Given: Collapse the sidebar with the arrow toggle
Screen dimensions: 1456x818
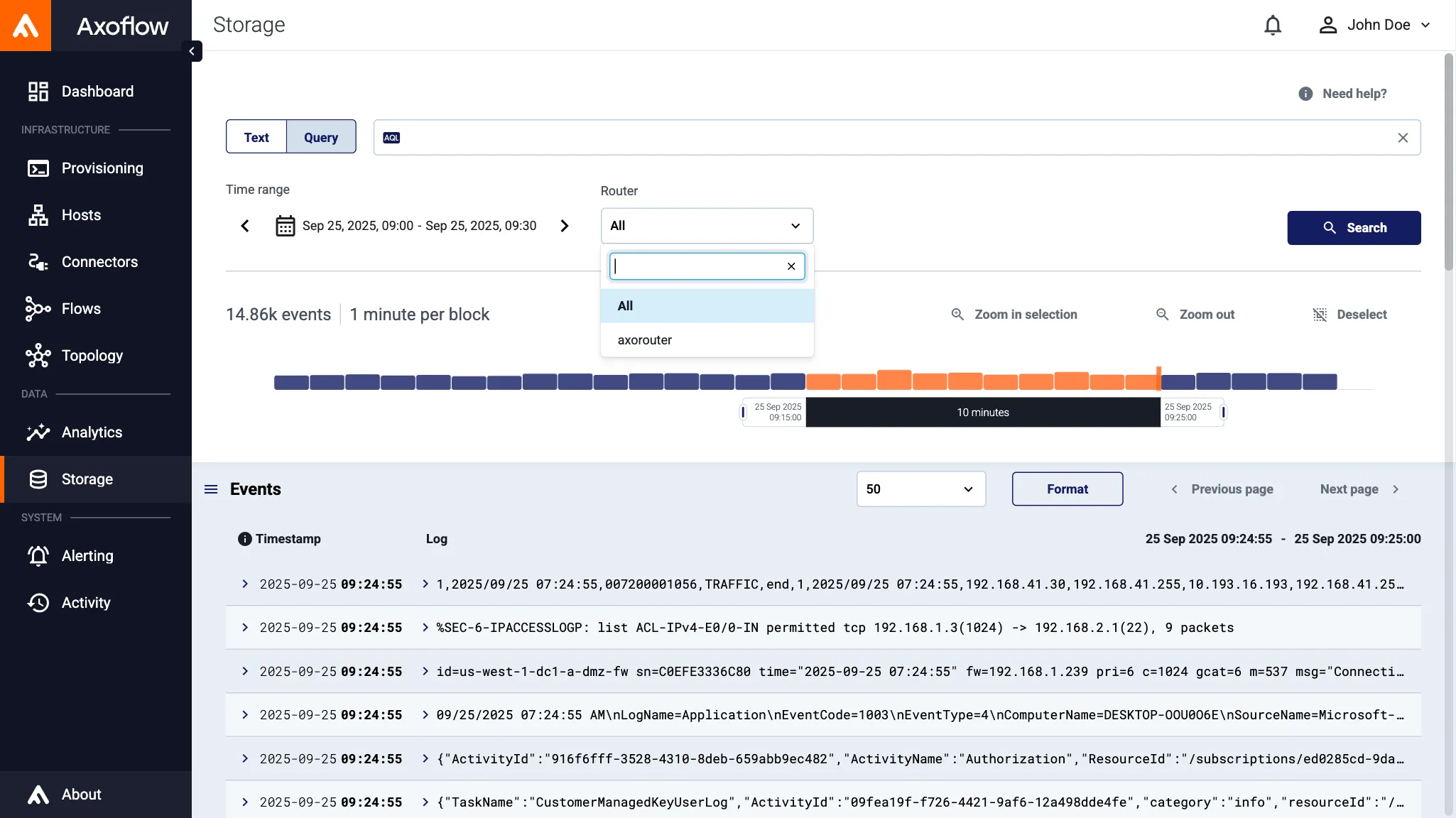Looking at the screenshot, I should click(191, 51).
